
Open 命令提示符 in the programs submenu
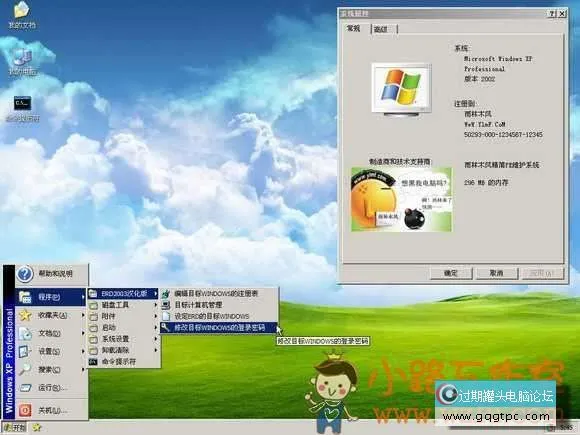(124, 361)
